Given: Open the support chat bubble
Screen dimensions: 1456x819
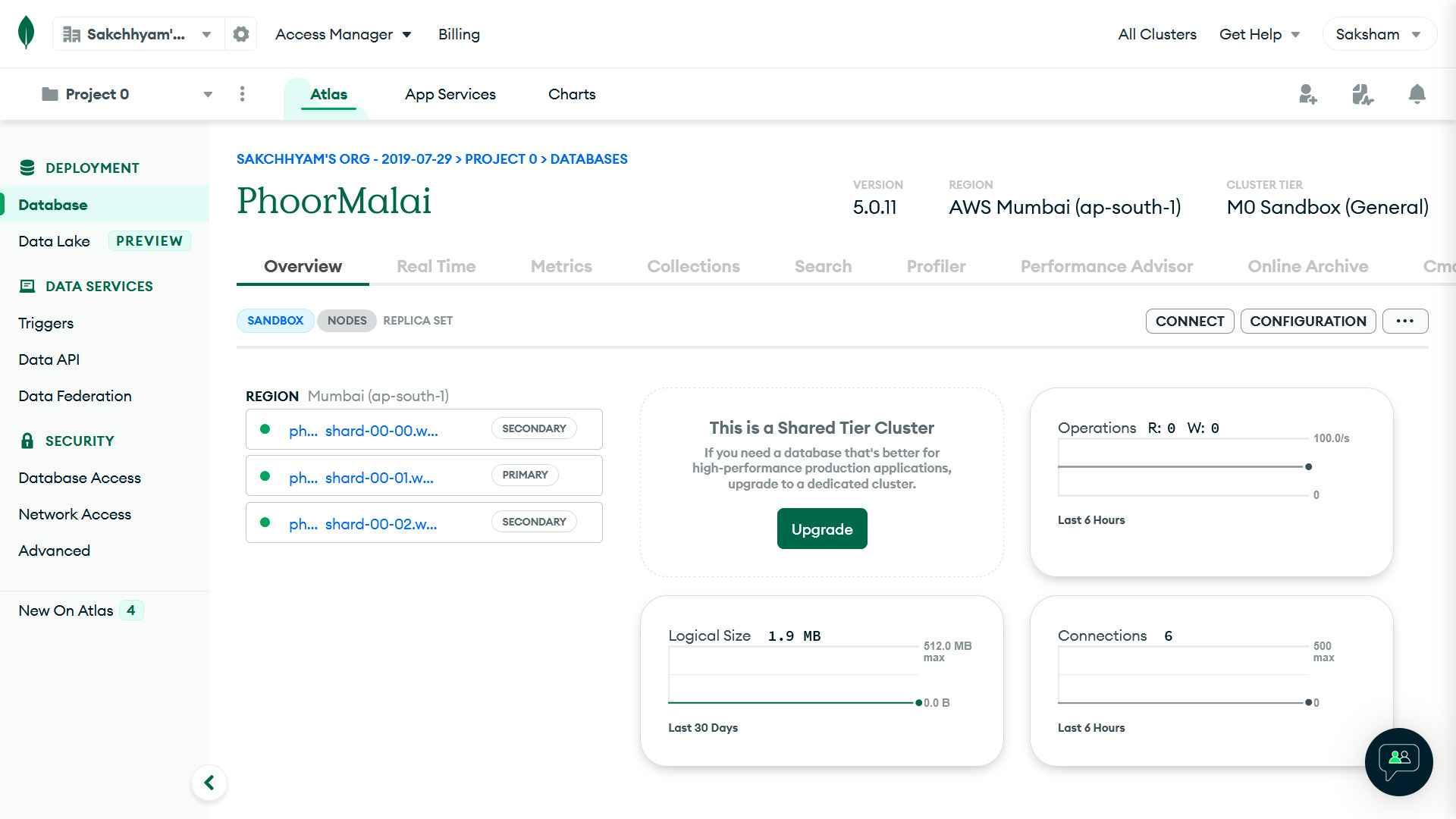Looking at the screenshot, I should tap(1398, 761).
